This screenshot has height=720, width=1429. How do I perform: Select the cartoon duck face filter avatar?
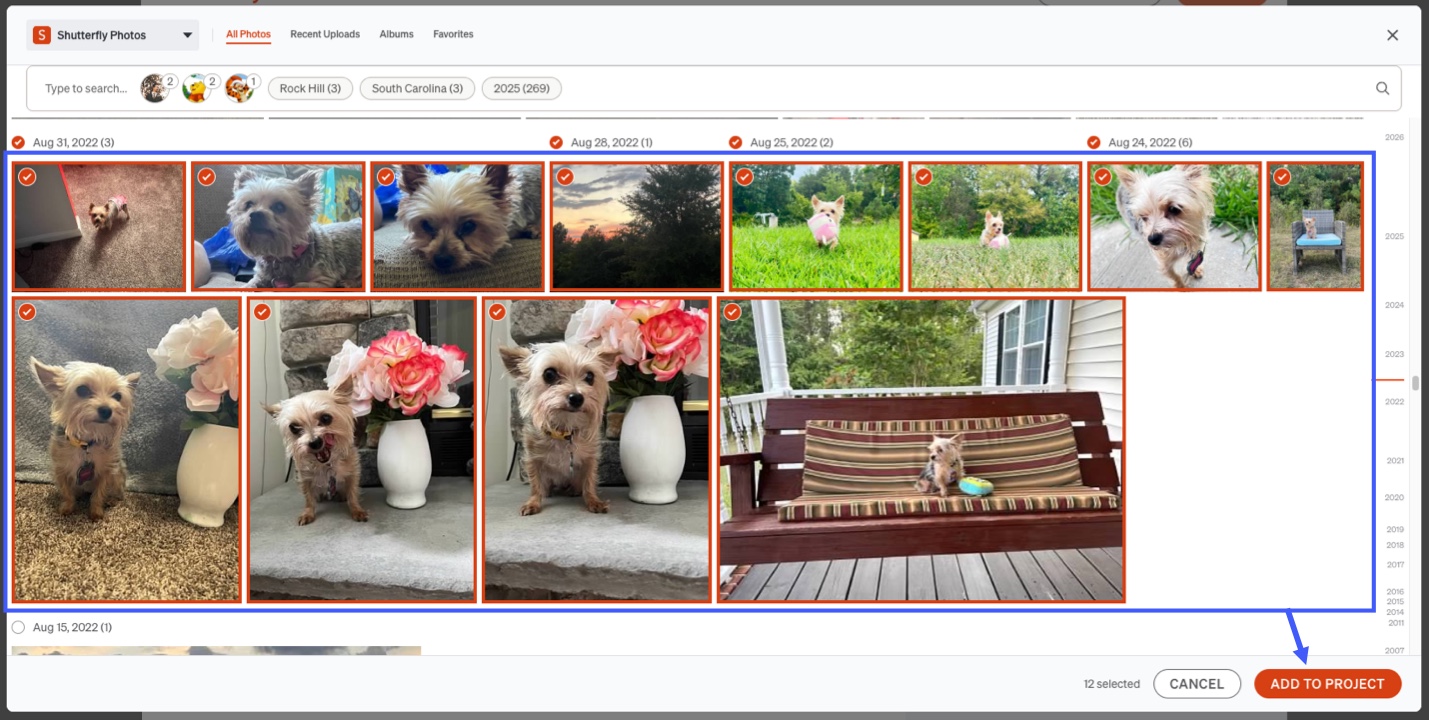click(x=196, y=88)
